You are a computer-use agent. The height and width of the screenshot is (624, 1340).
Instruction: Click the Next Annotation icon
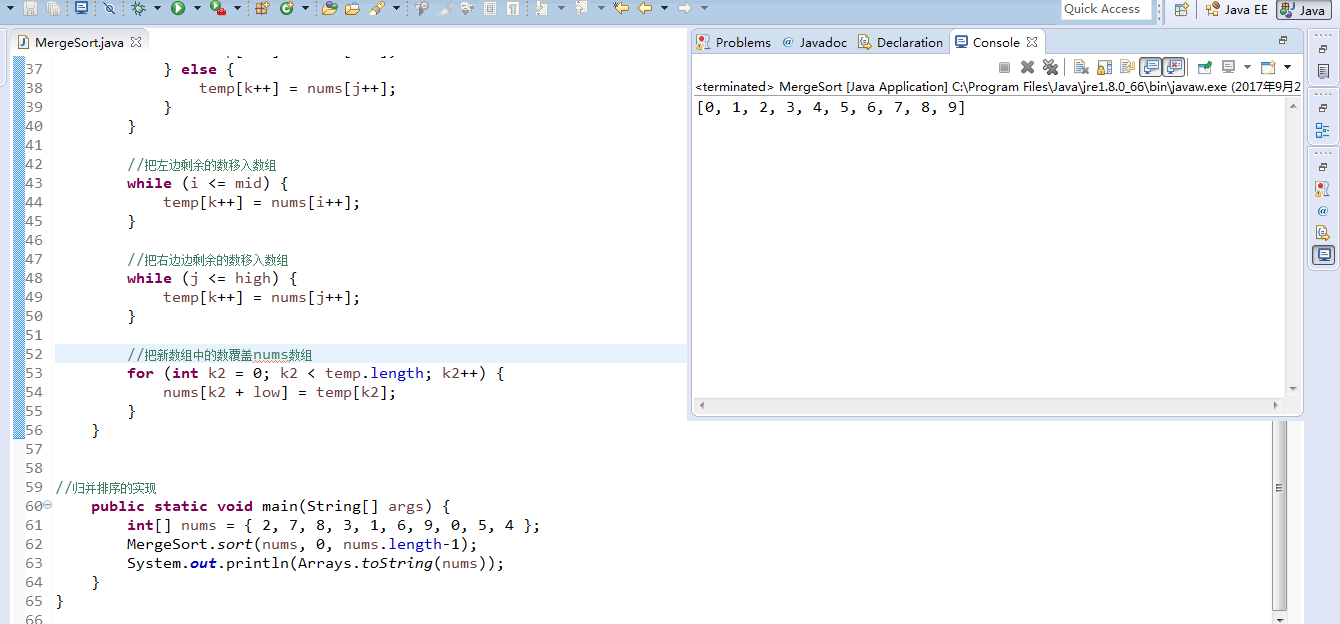(x=542, y=8)
